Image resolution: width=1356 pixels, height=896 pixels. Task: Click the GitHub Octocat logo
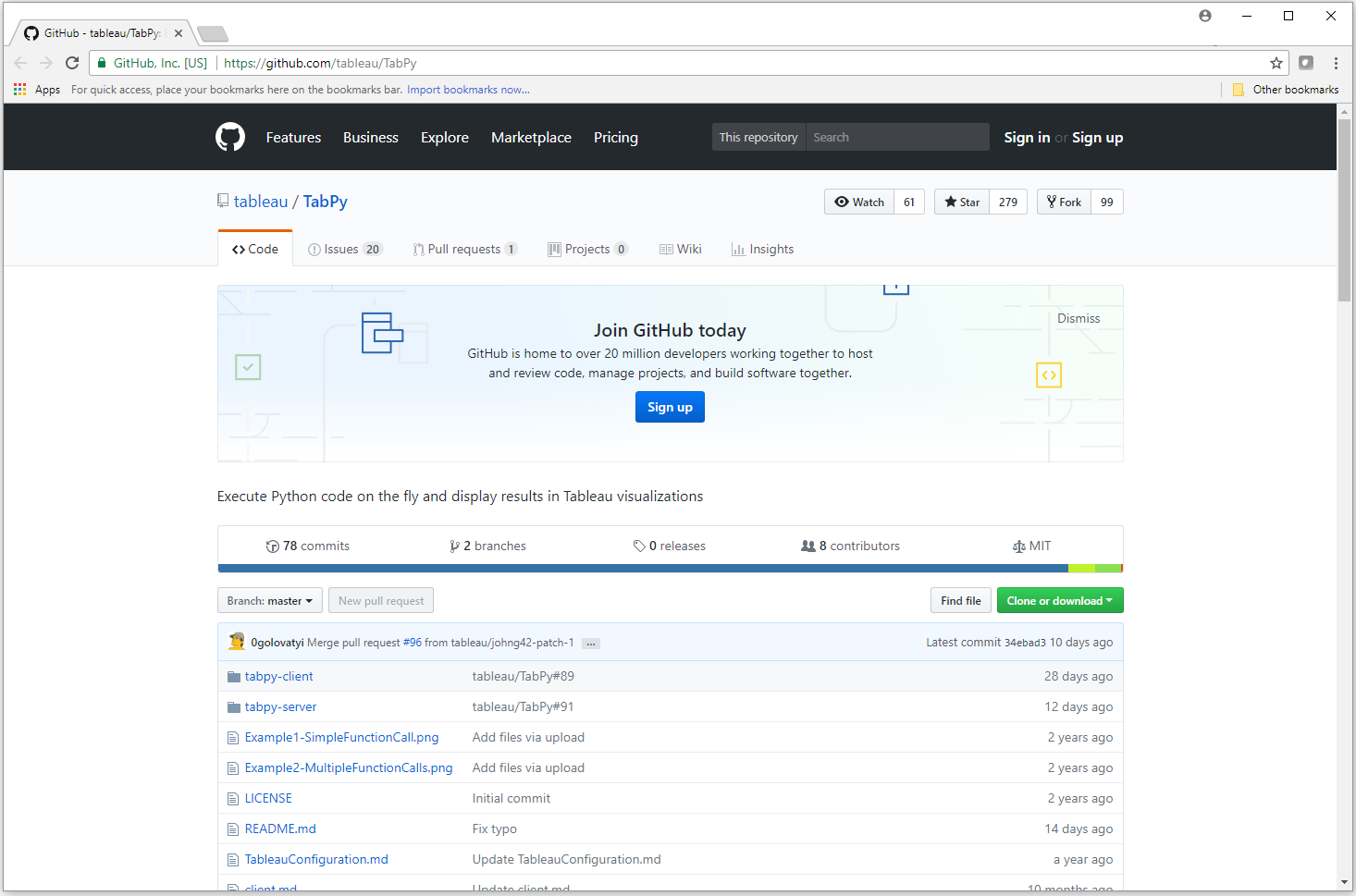[x=230, y=137]
